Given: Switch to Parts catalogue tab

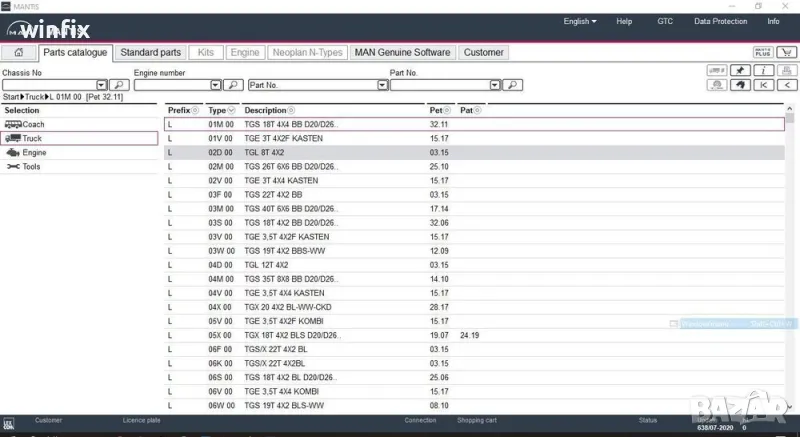Looking at the screenshot, I should tap(75, 53).
